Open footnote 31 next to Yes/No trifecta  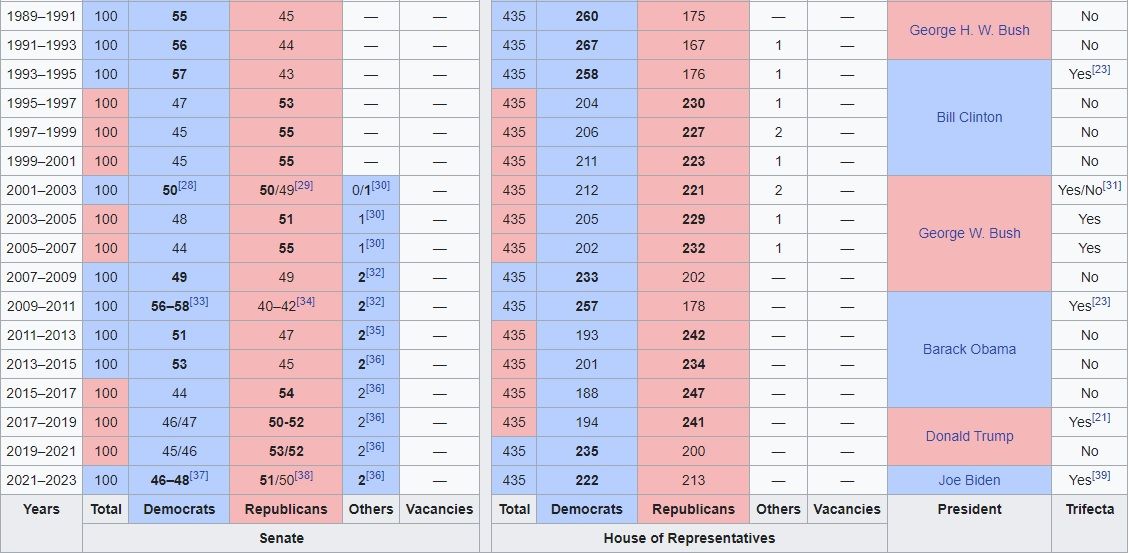click(1112, 186)
